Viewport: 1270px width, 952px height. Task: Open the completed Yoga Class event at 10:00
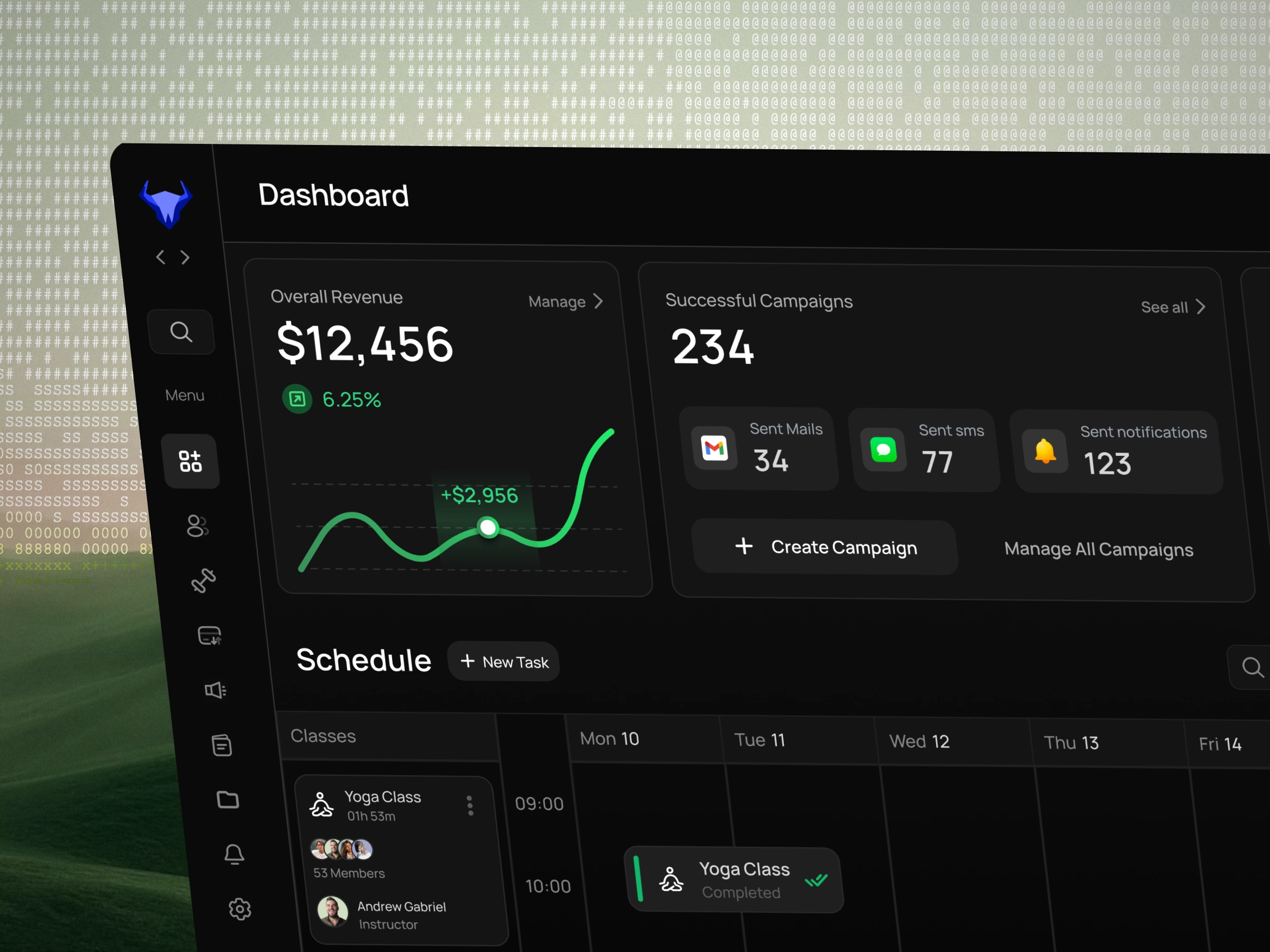(734, 880)
